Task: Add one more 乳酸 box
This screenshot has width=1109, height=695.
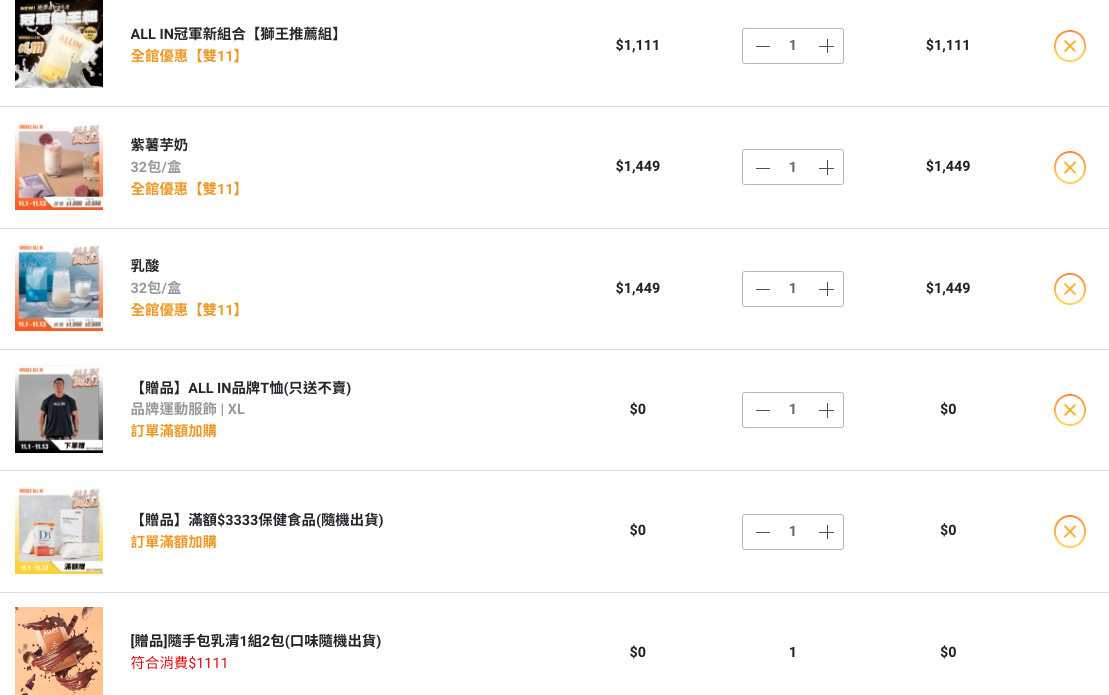Action: click(826, 289)
